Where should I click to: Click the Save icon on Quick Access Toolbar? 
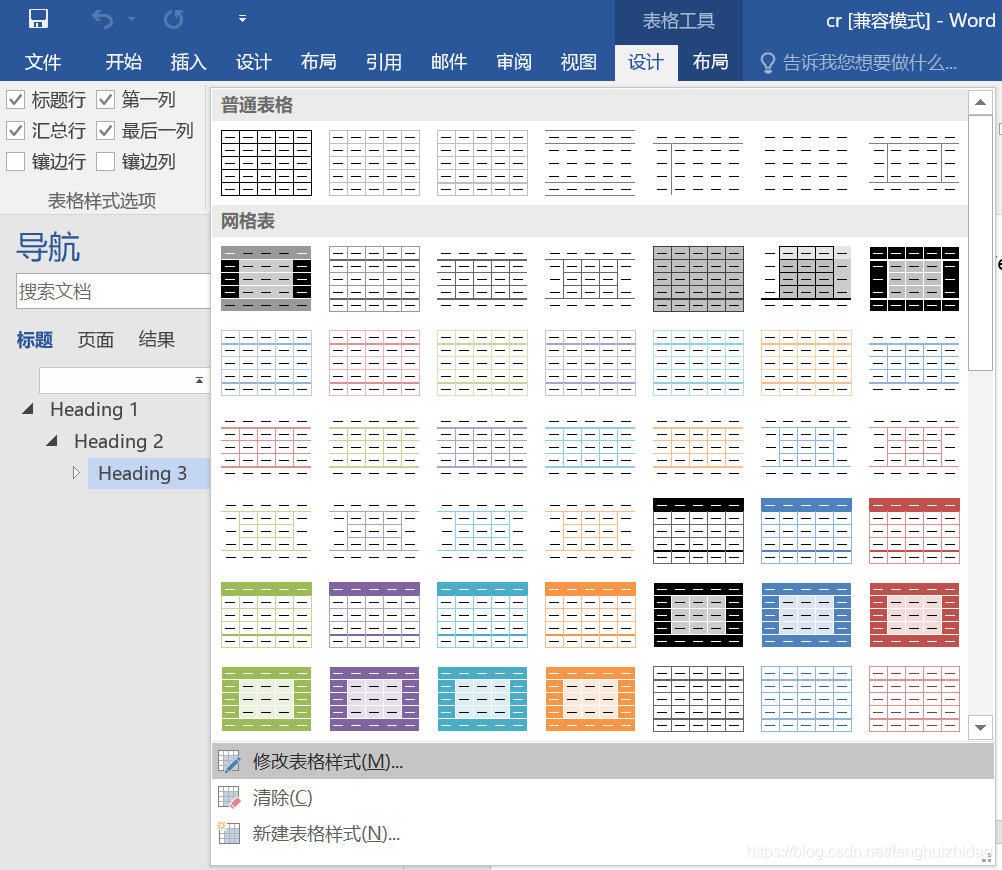tap(38, 17)
